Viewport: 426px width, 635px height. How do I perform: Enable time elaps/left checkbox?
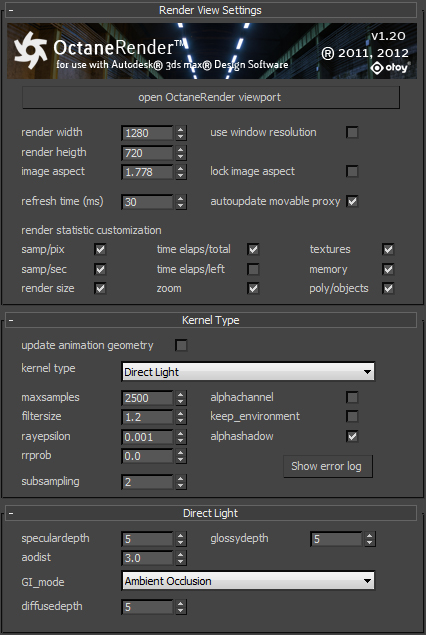[x=253, y=269]
